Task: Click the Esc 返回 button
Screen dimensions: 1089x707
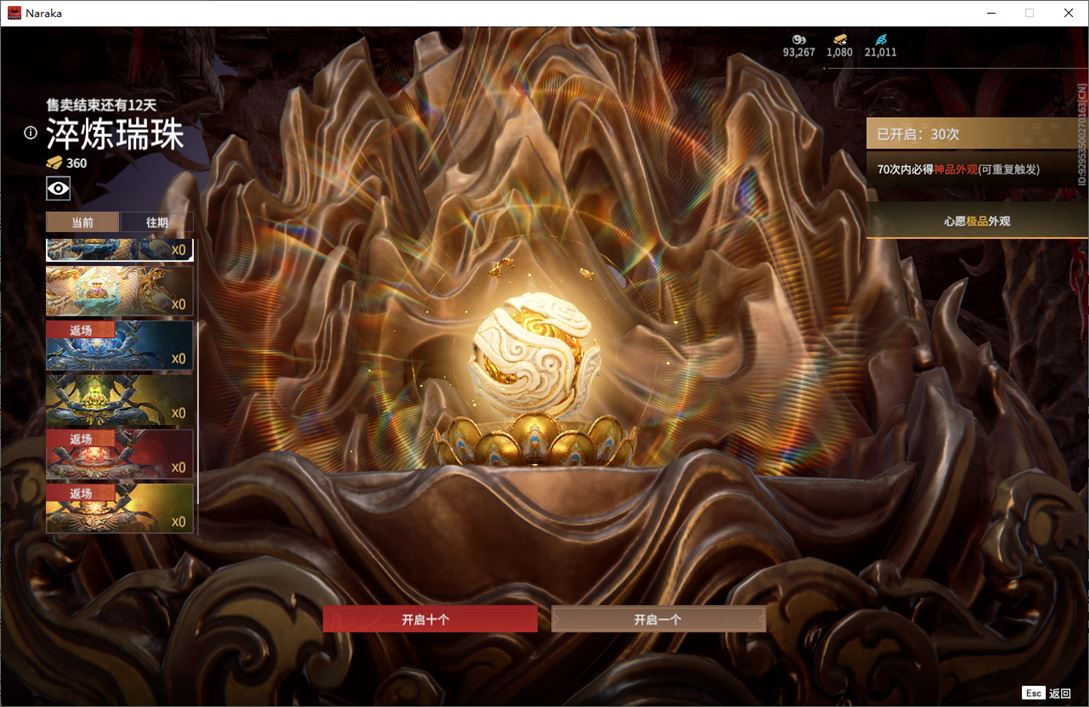Action: (x=1047, y=693)
